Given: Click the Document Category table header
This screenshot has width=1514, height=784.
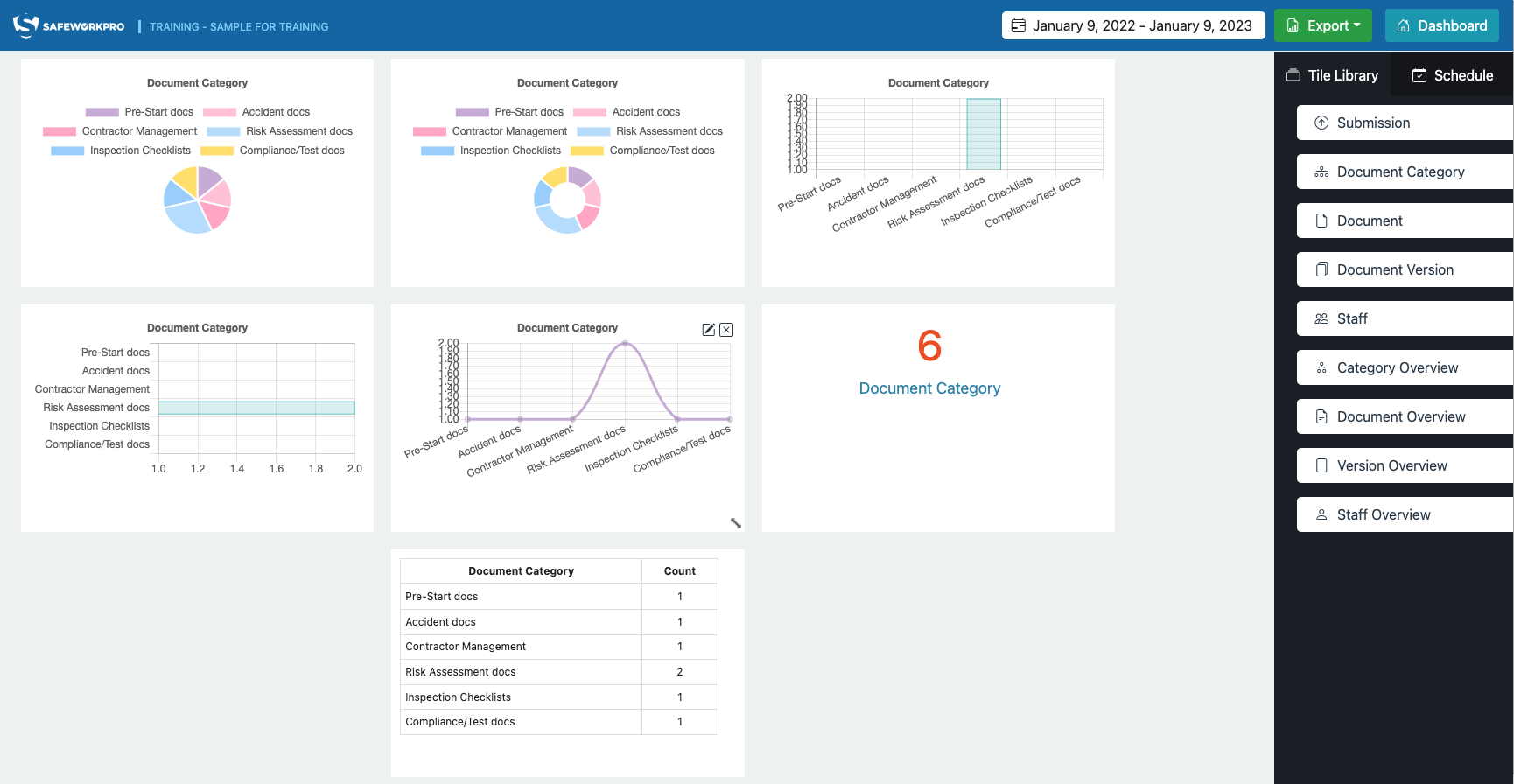Looking at the screenshot, I should (x=521, y=571).
